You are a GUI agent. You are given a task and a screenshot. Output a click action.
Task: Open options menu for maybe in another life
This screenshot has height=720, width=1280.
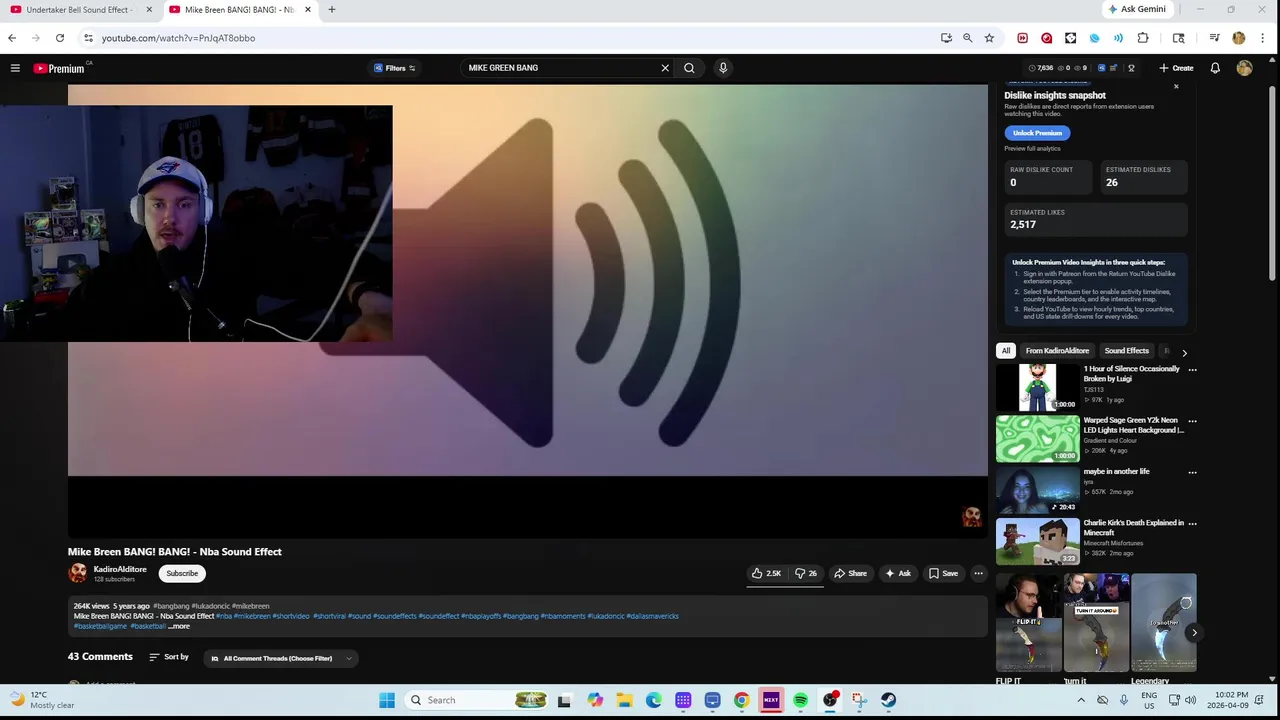tap(1192, 472)
